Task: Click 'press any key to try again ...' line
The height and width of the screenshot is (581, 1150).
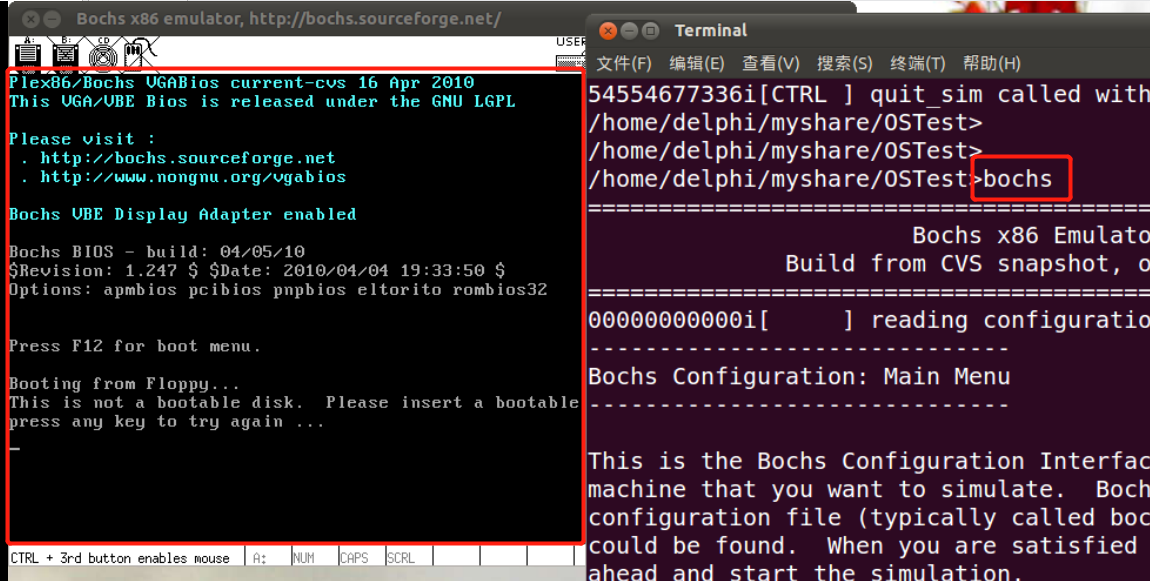Action: click(166, 422)
